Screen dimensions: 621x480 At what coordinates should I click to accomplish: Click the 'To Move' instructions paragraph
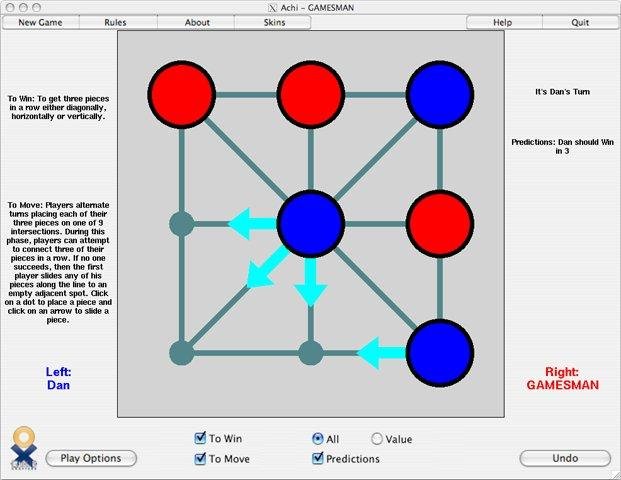58,262
